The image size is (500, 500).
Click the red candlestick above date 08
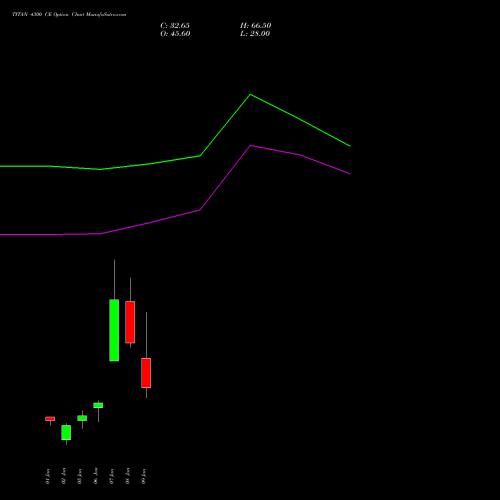point(130,322)
